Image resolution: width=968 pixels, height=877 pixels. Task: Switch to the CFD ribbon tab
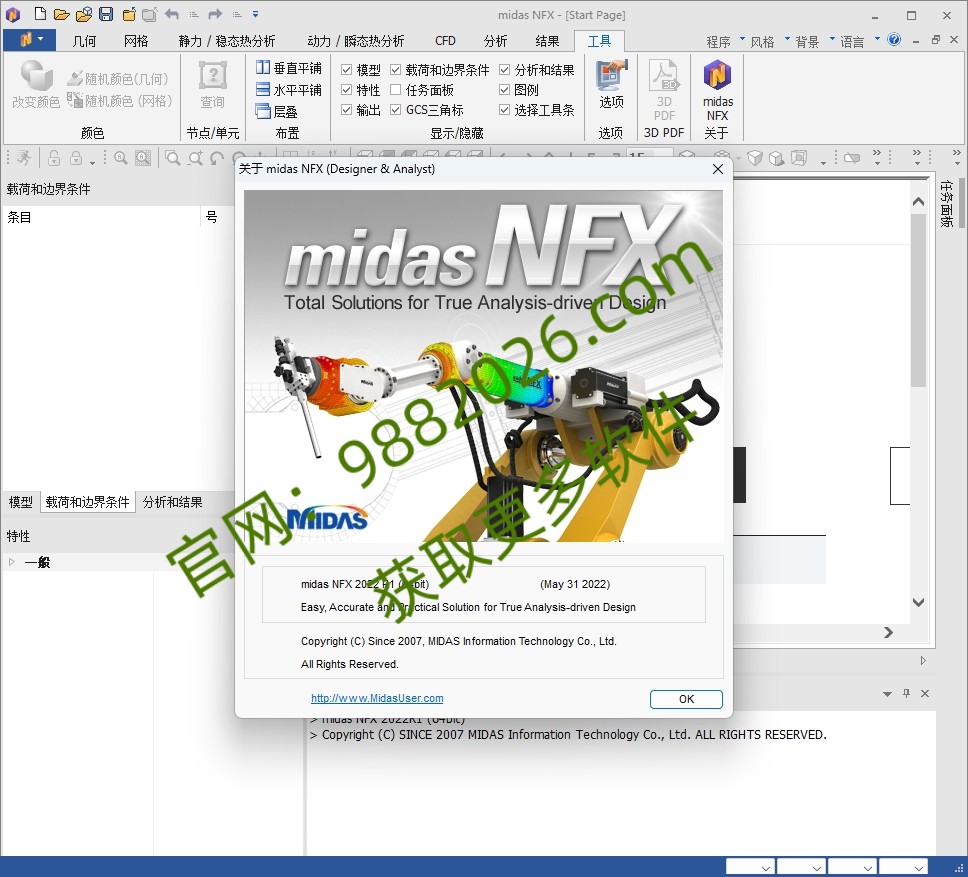point(445,41)
